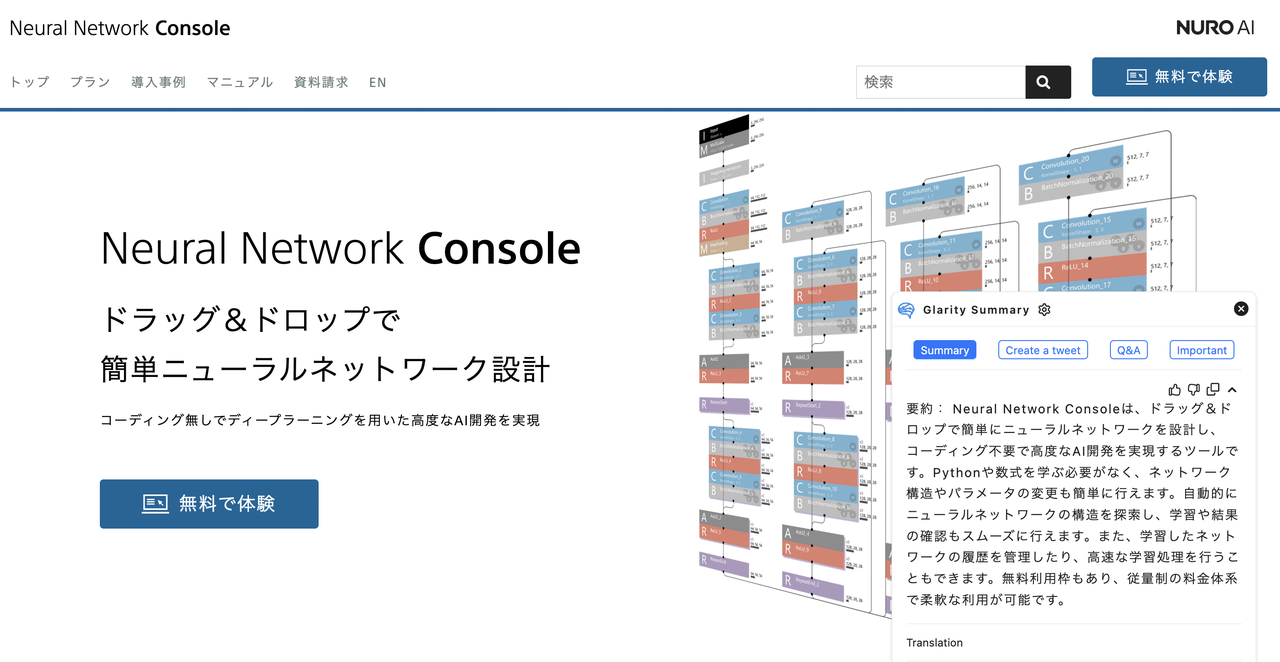Image resolution: width=1280 pixels, height=662 pixels.
Task: Open the 導入事例 menu item
Action: (158, 82)
